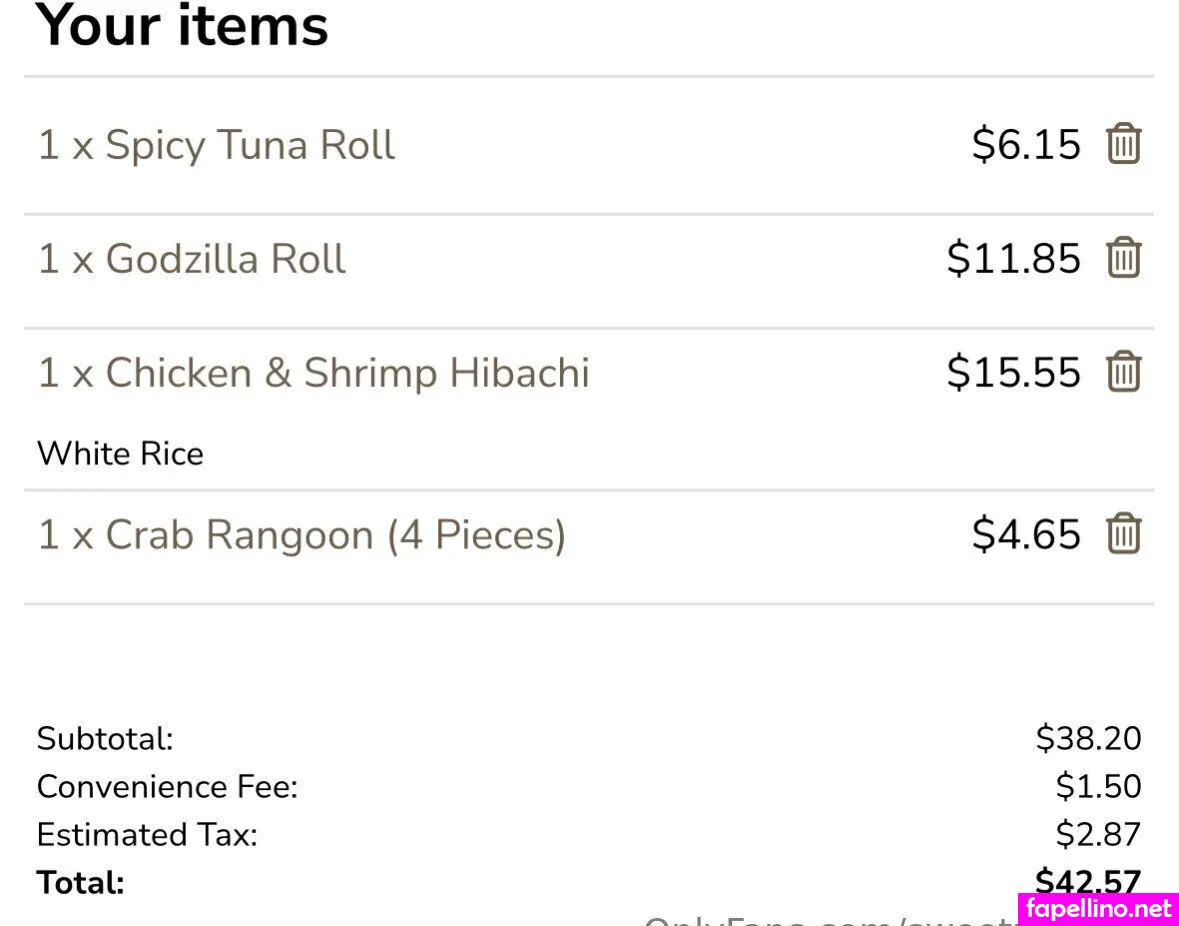Delete the Spicy Tuna Roll item
This screenshot has height=926, width=1179.
coord(1123,144)
